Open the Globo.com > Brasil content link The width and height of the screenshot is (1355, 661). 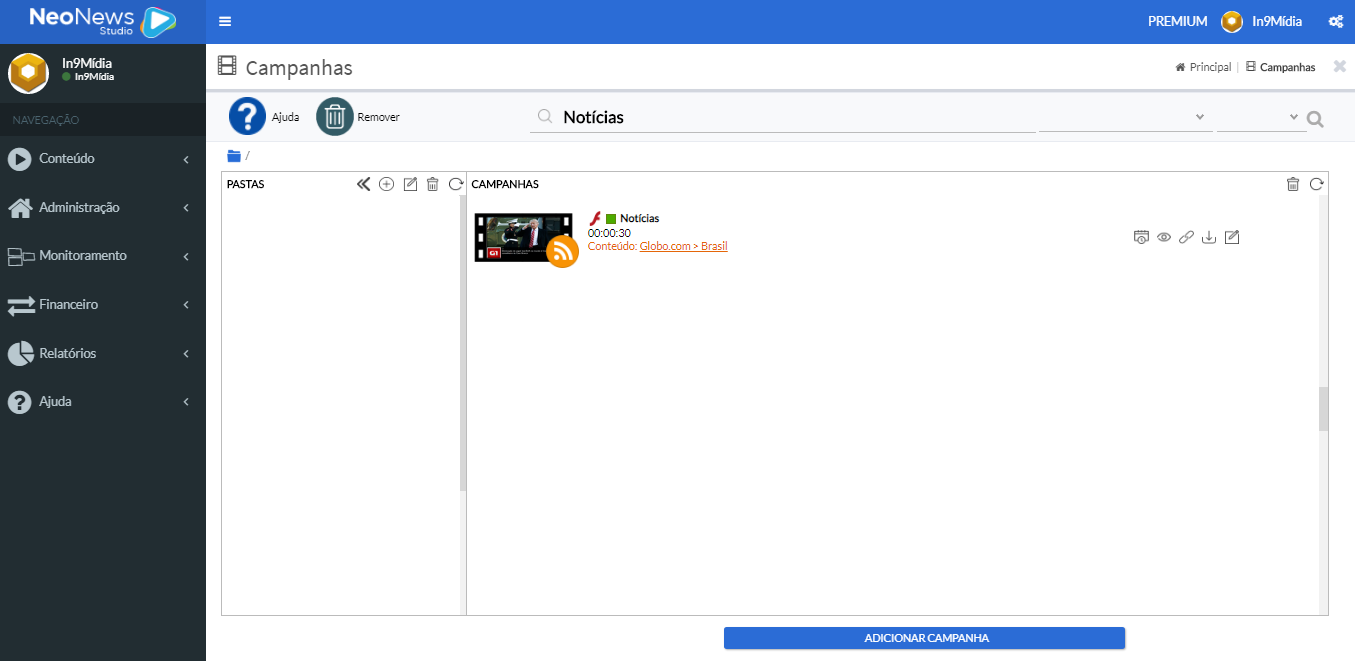(683, 246)
